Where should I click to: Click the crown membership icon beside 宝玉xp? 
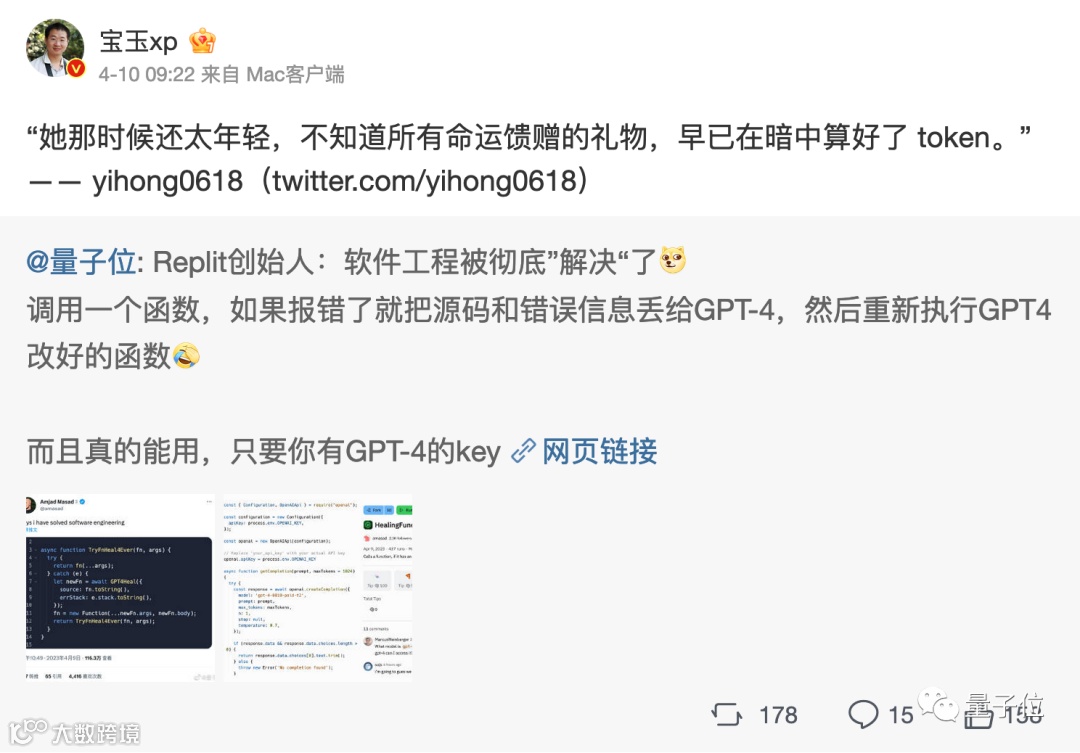click(x=202, y=41)
